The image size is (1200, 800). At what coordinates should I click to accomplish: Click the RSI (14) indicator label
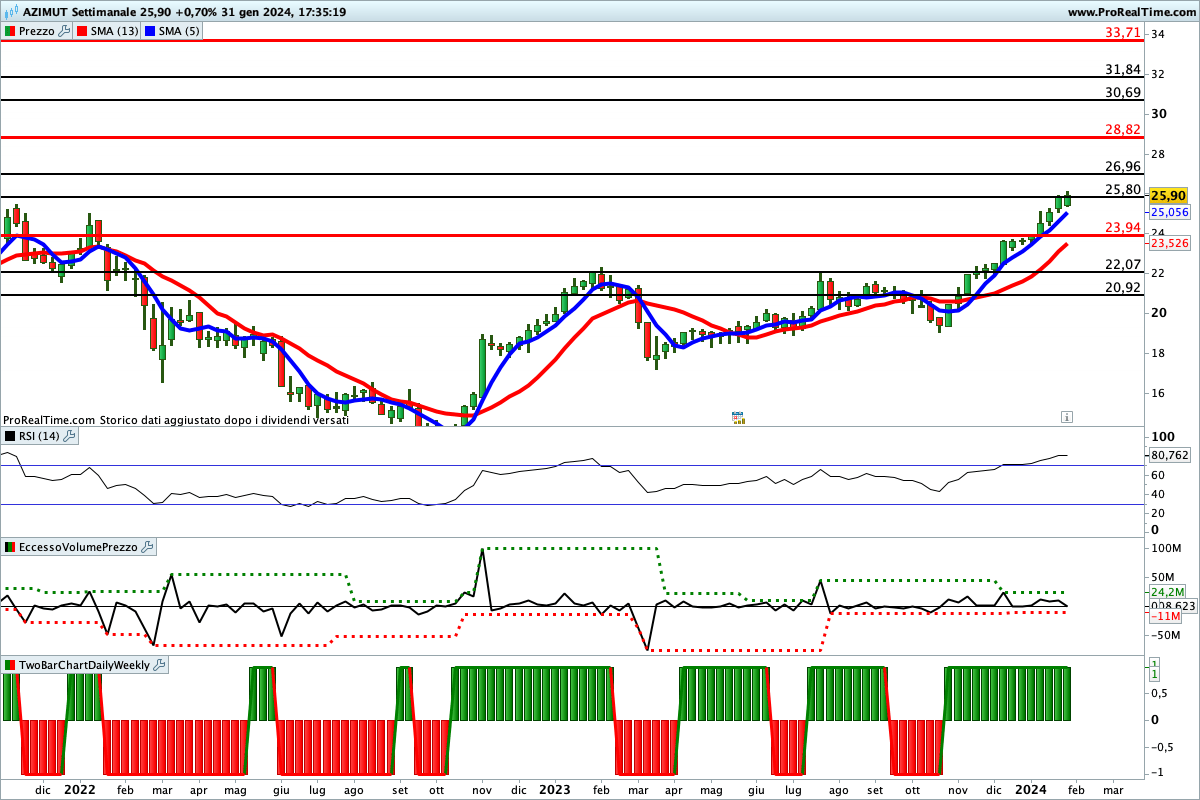point(39,436)
